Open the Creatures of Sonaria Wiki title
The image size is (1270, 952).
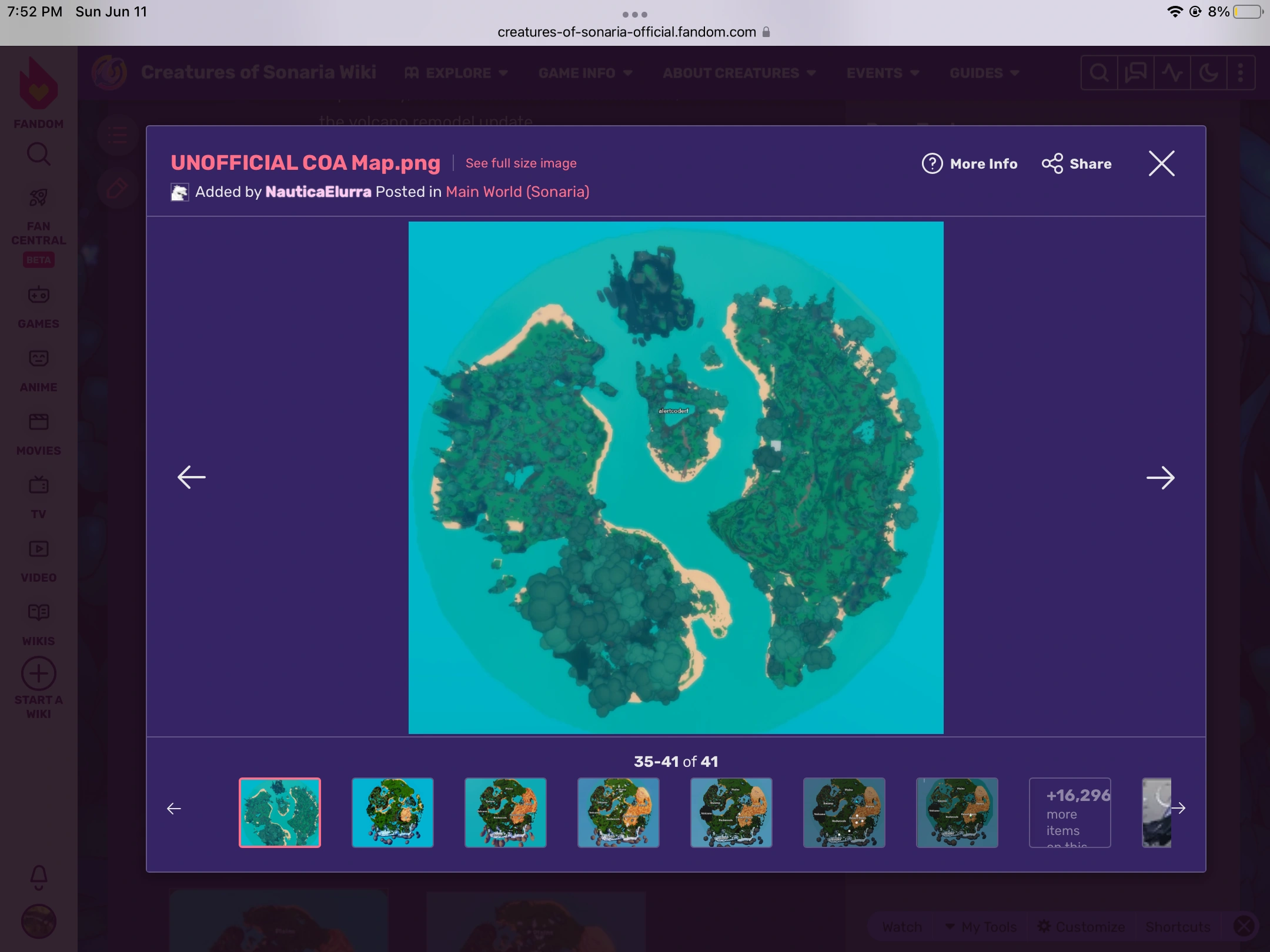[259, 72]
